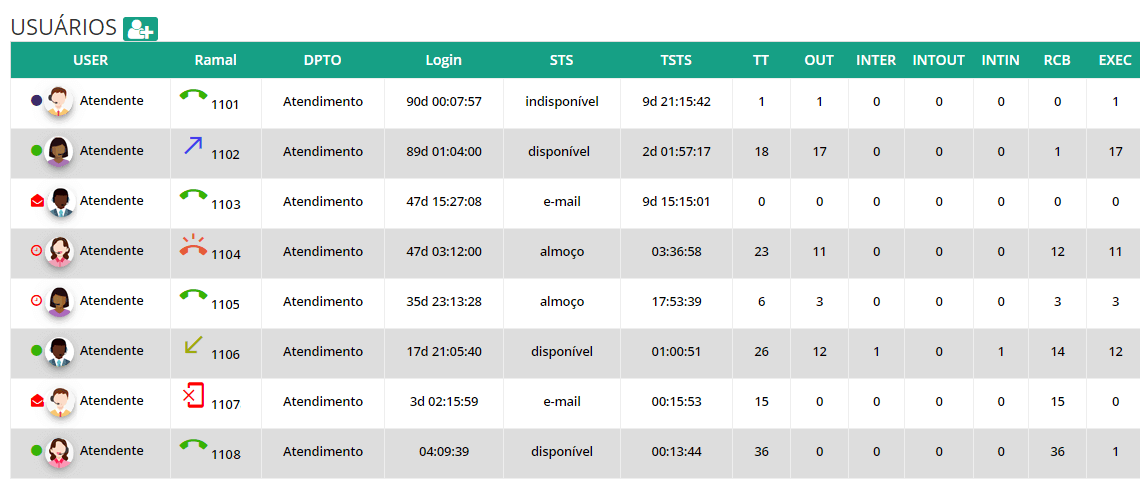
Task: Sort by the USER column header
Action: click(90, 60)
